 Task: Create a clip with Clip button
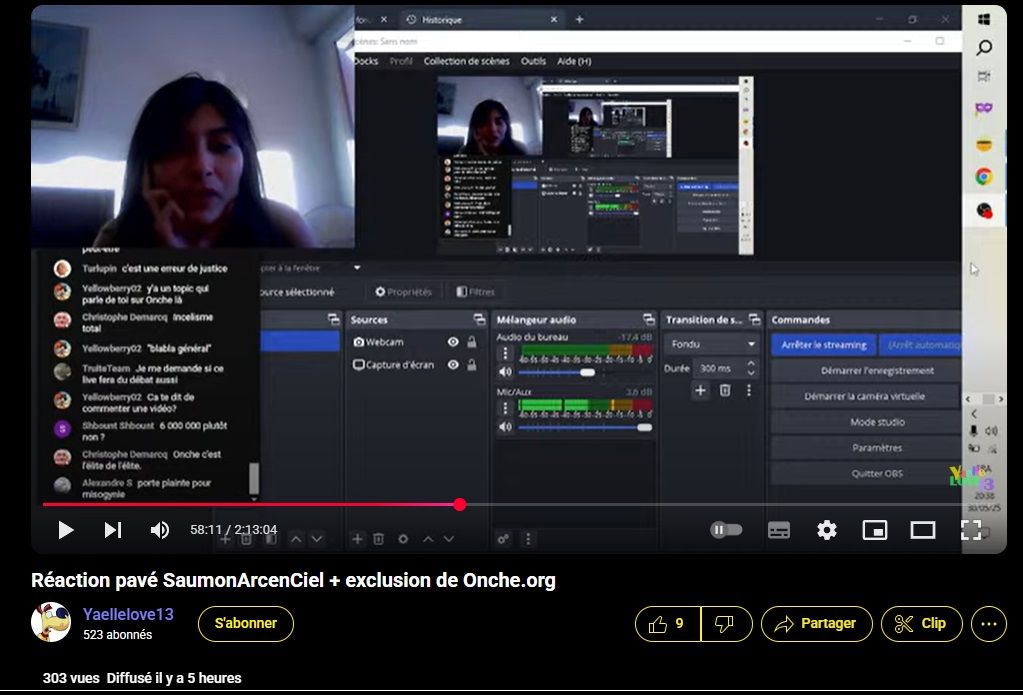[921, 624]
